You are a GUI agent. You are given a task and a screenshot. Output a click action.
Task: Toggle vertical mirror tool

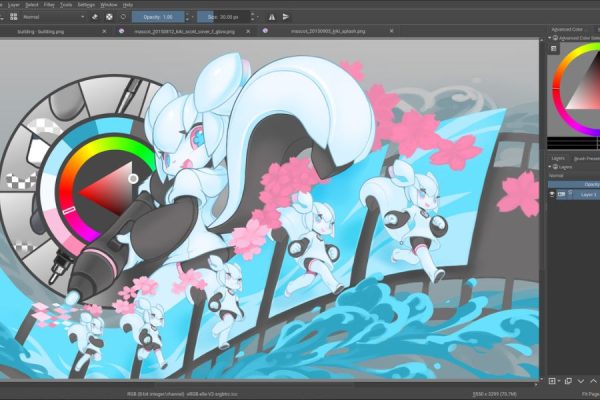[284, 17]
